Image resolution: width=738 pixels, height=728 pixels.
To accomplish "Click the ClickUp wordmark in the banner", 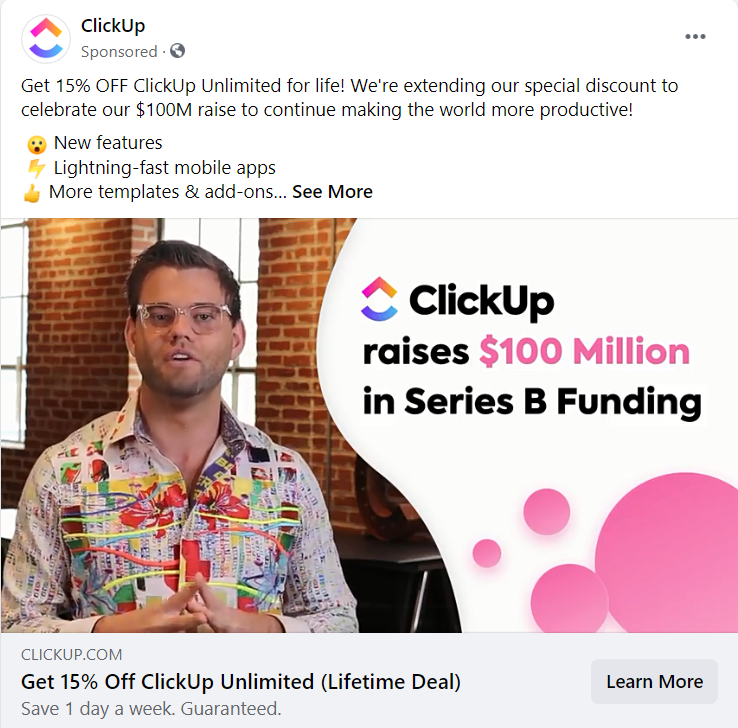I will [x=482, y=299].
